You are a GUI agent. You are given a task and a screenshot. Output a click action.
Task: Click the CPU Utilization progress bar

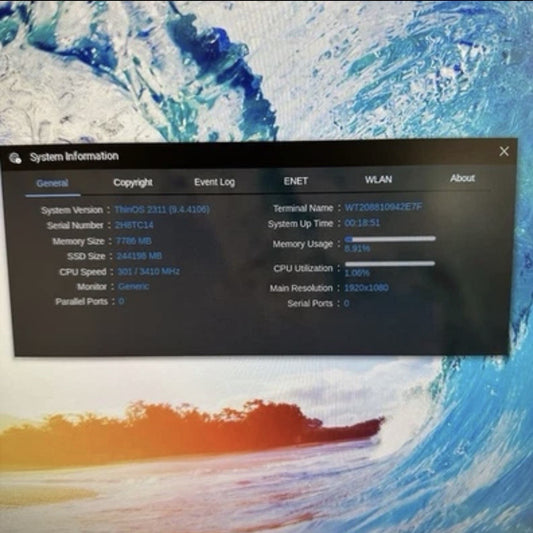(390, 263)
